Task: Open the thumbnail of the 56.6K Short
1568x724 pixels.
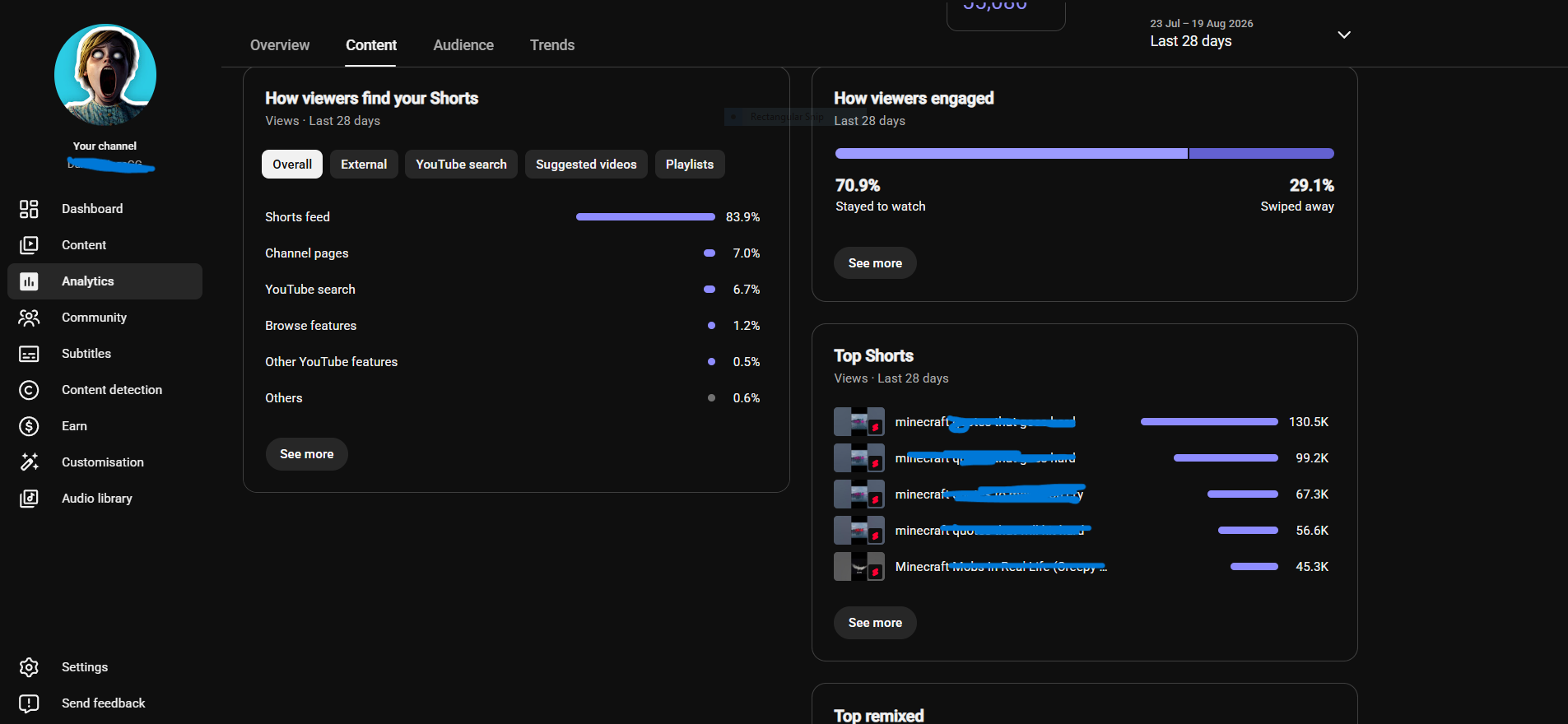Action: coord(859,531)
